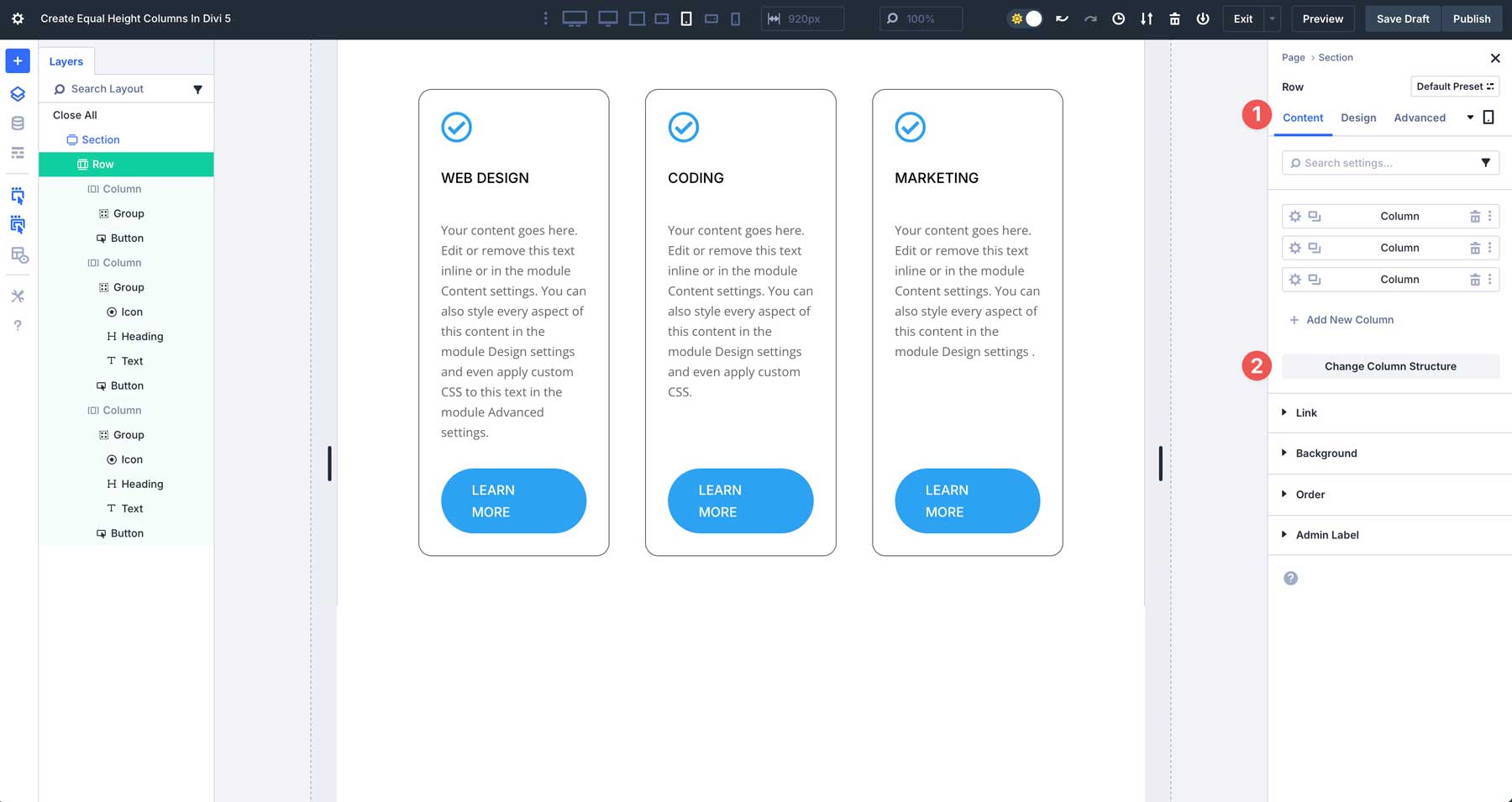Switch to the Design tab
The width and height of the screenshot is (1512, 802).
1358,118
